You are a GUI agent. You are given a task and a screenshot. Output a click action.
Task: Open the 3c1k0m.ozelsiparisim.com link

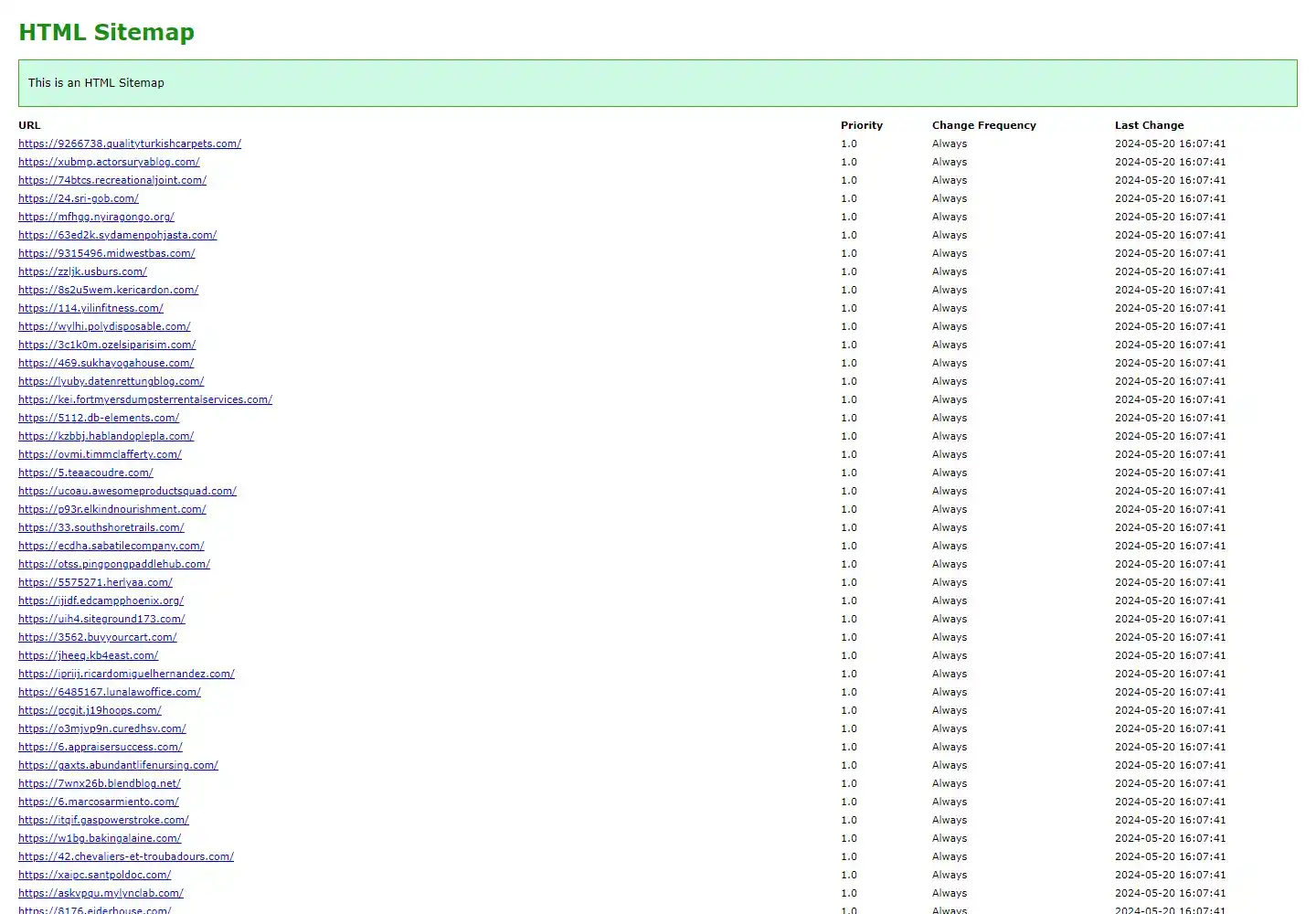(107, 345)
